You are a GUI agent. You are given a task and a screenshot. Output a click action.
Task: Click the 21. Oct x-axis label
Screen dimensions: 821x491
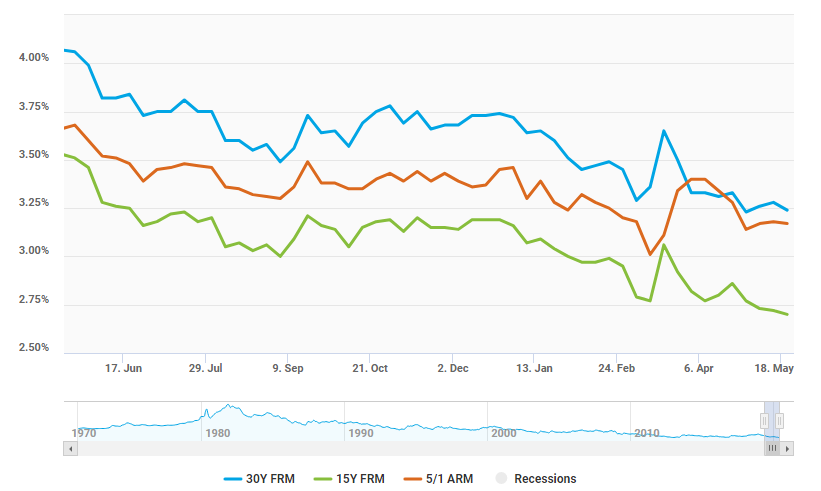coord(370,368)
